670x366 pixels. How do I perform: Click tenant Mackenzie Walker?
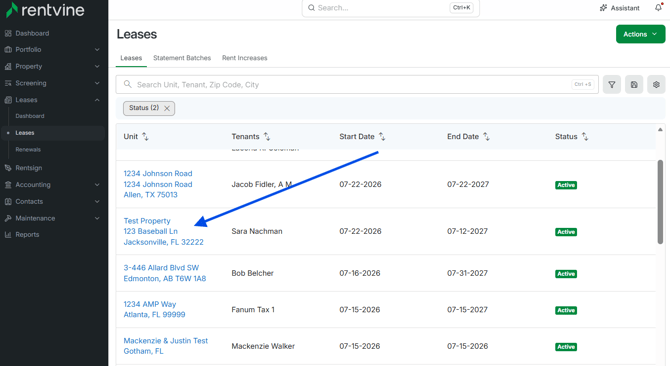coord(263,346)
